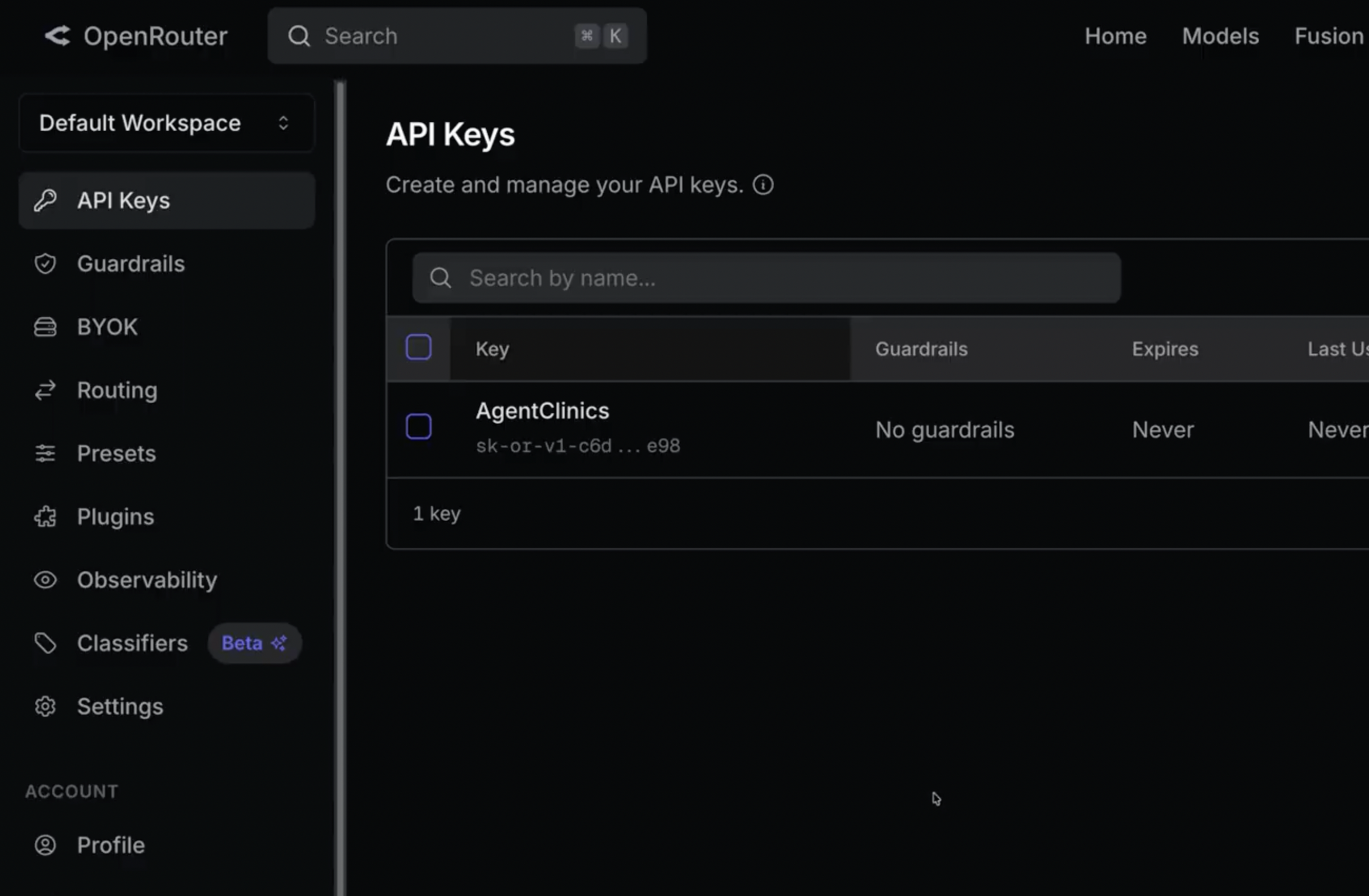Viewport: 1369px width, 896px height.
Task: Click the Observability eye icon
Action: (45, 580)
